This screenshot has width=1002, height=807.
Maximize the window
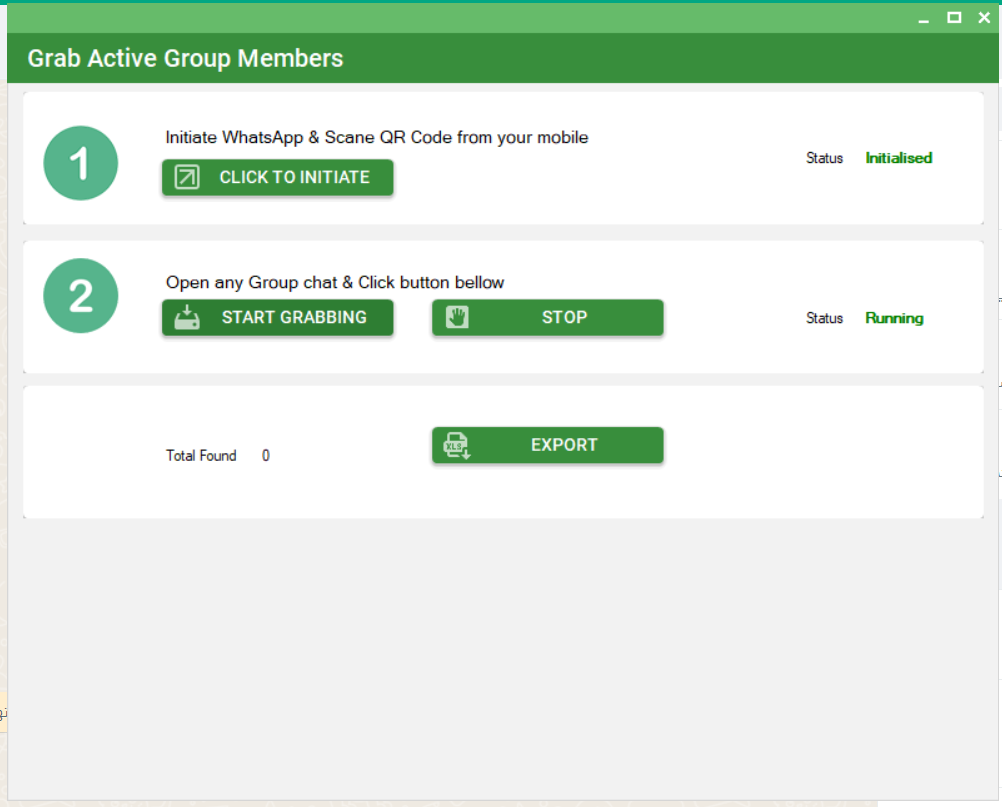point(954,18)
